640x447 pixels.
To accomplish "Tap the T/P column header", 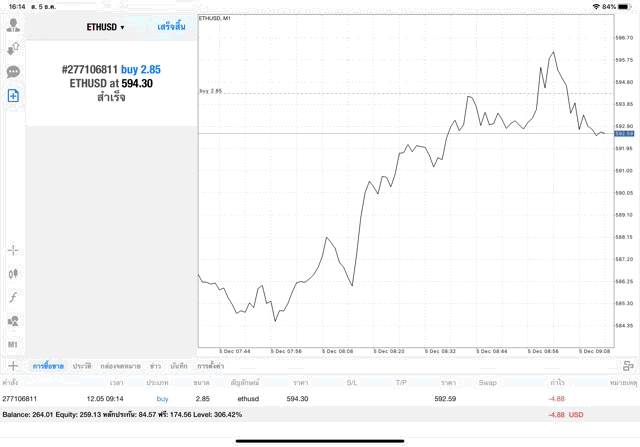I will [401, 383].
